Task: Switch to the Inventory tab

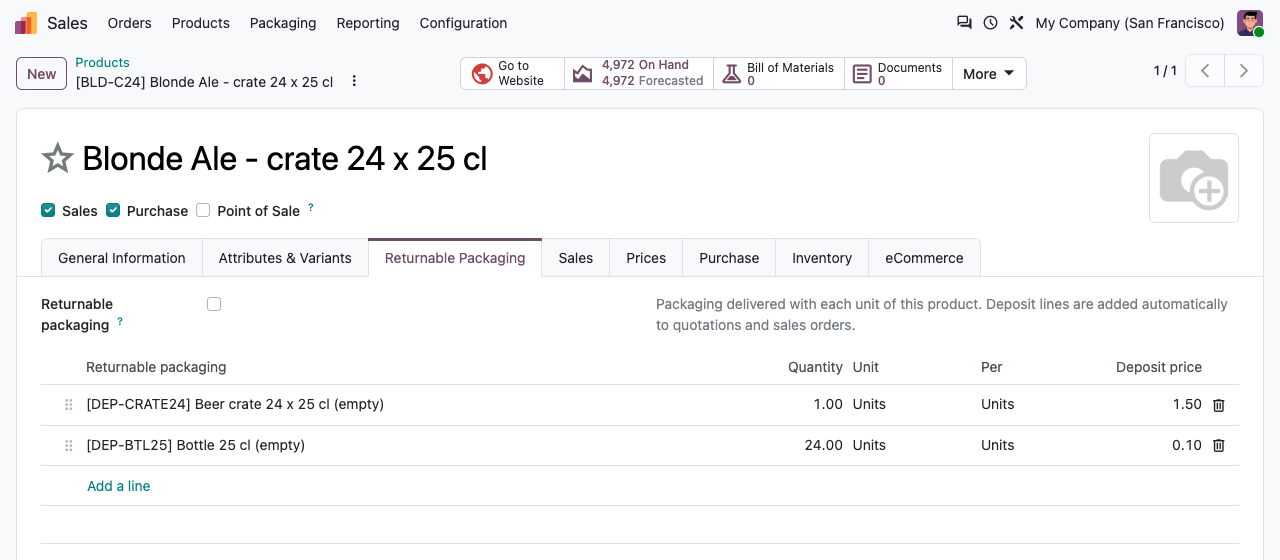Action: (x=822, y=258)
